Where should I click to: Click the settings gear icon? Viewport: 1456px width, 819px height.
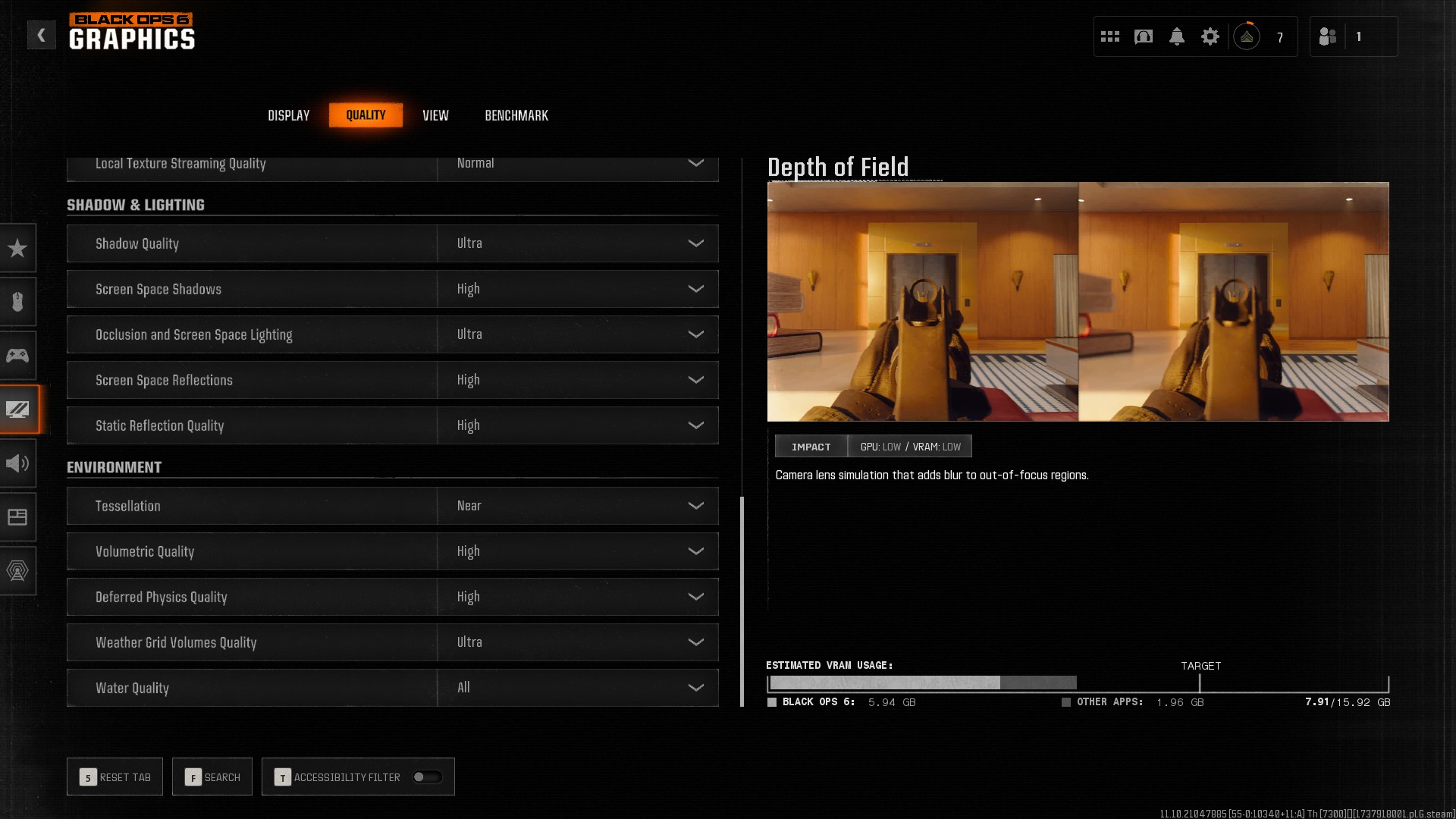[1210, 36]
